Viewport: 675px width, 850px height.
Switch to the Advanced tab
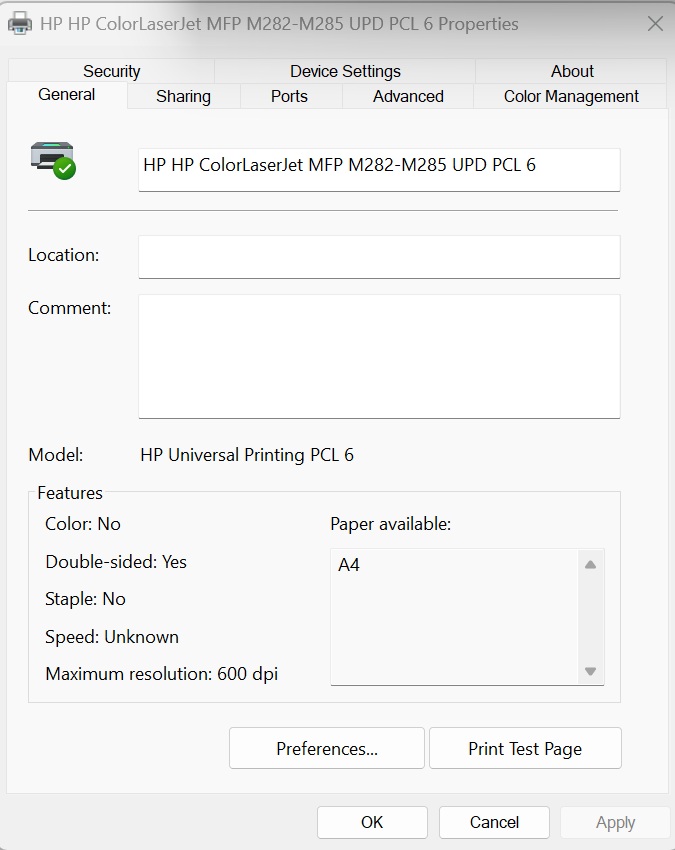tap(408, 96)
